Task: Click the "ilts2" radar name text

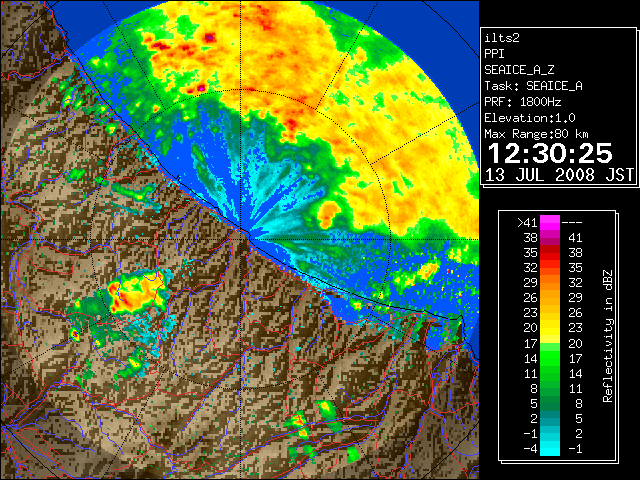Action: point(502,38)
